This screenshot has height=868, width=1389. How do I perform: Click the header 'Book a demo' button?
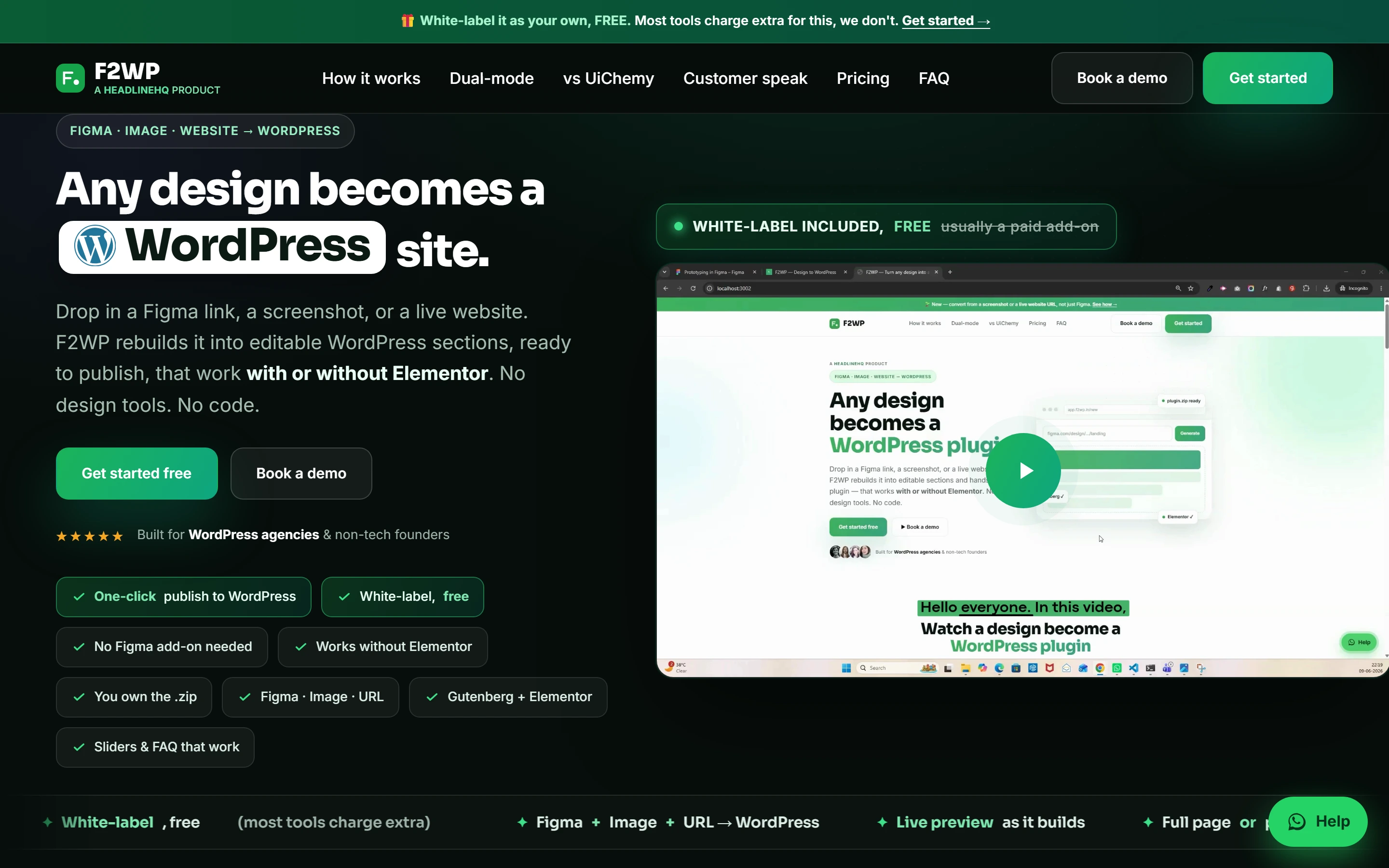tap(1121, 78)
